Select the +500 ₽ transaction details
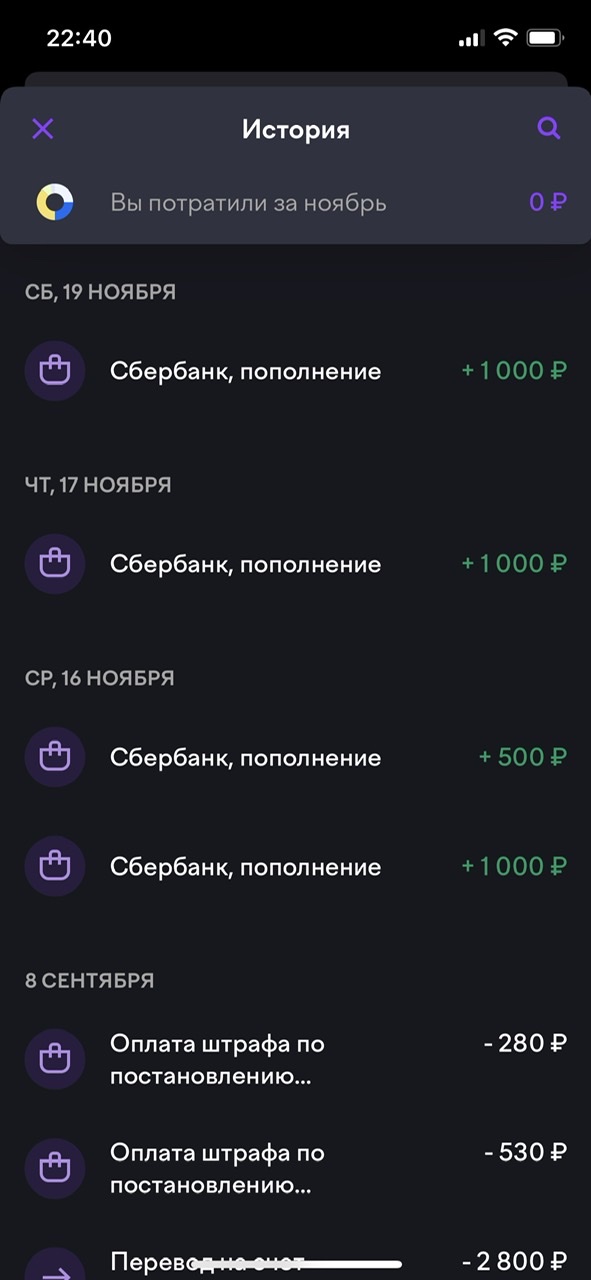 pos(296,757)
